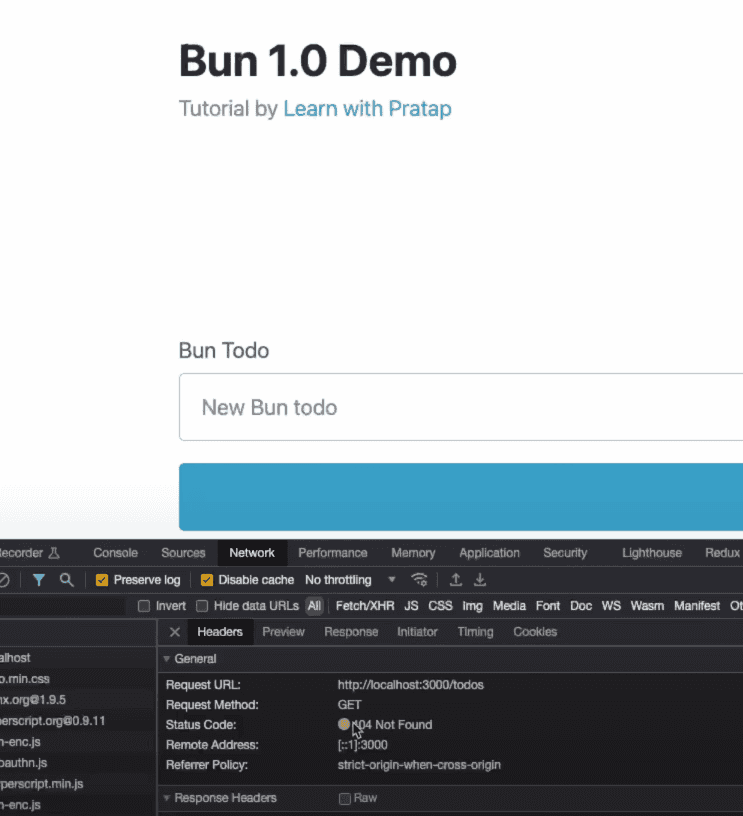Filter requests by Wasm

pyautogui.click(x=647, y=606)
